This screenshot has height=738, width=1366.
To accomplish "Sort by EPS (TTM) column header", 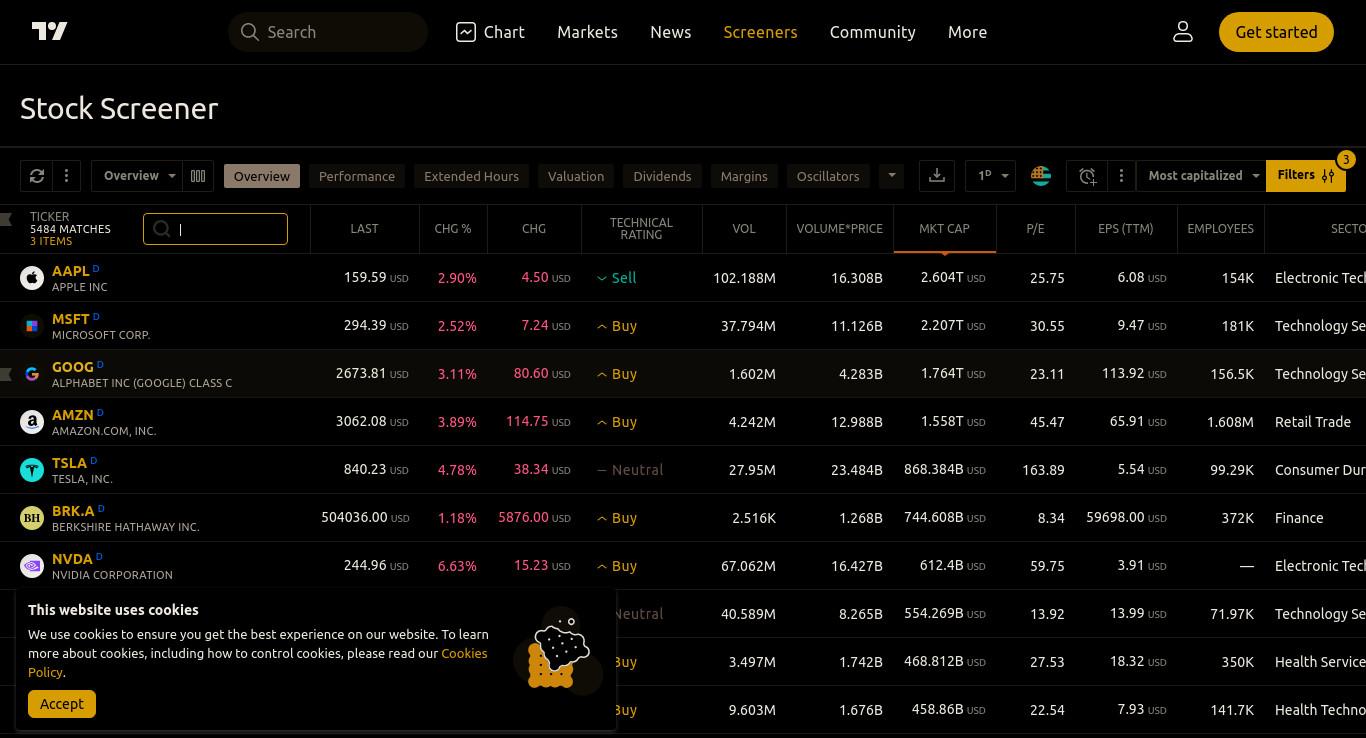I will (x=1125, y=229).
